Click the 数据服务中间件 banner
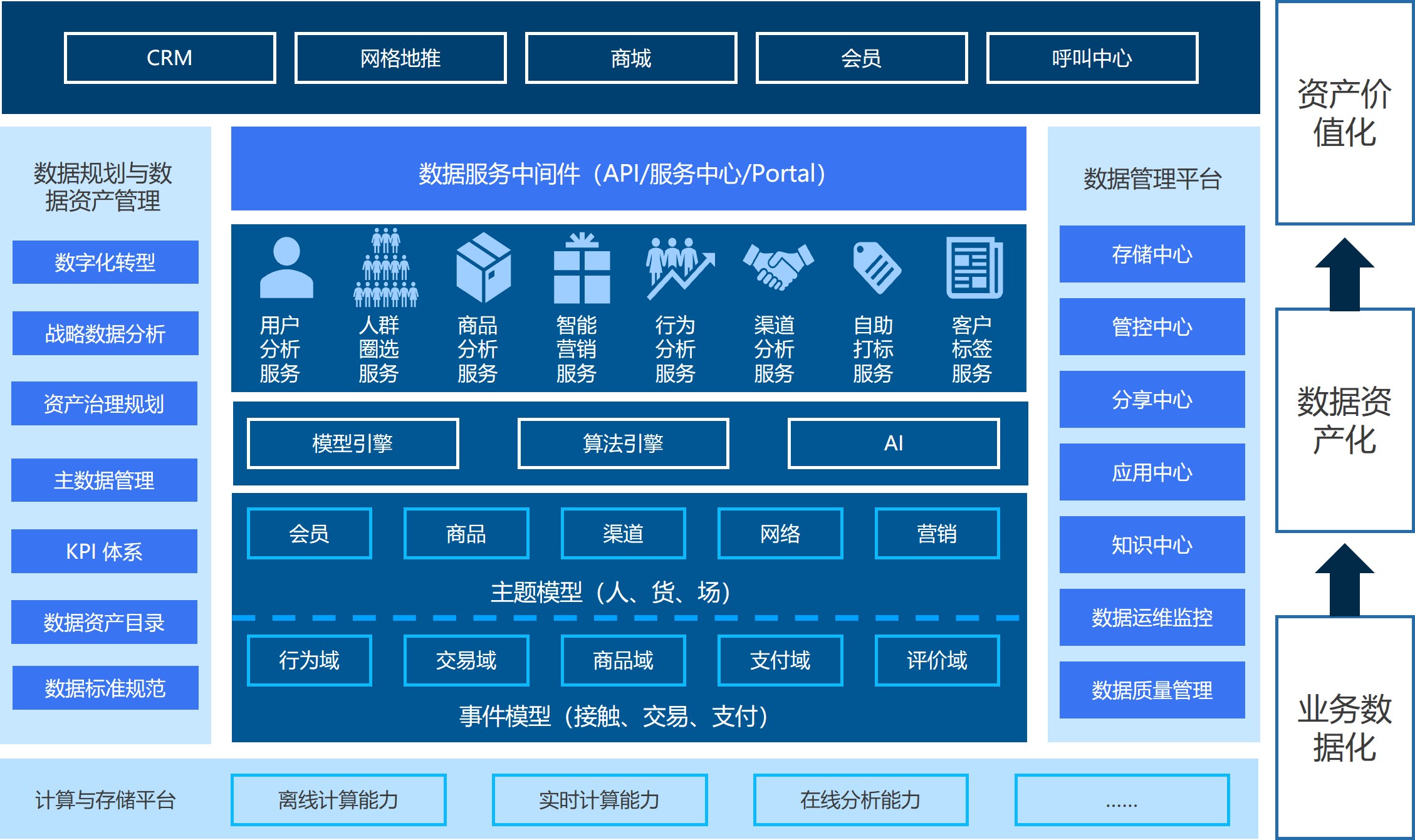Screen dimensions: 1415x840 point(628,169)
